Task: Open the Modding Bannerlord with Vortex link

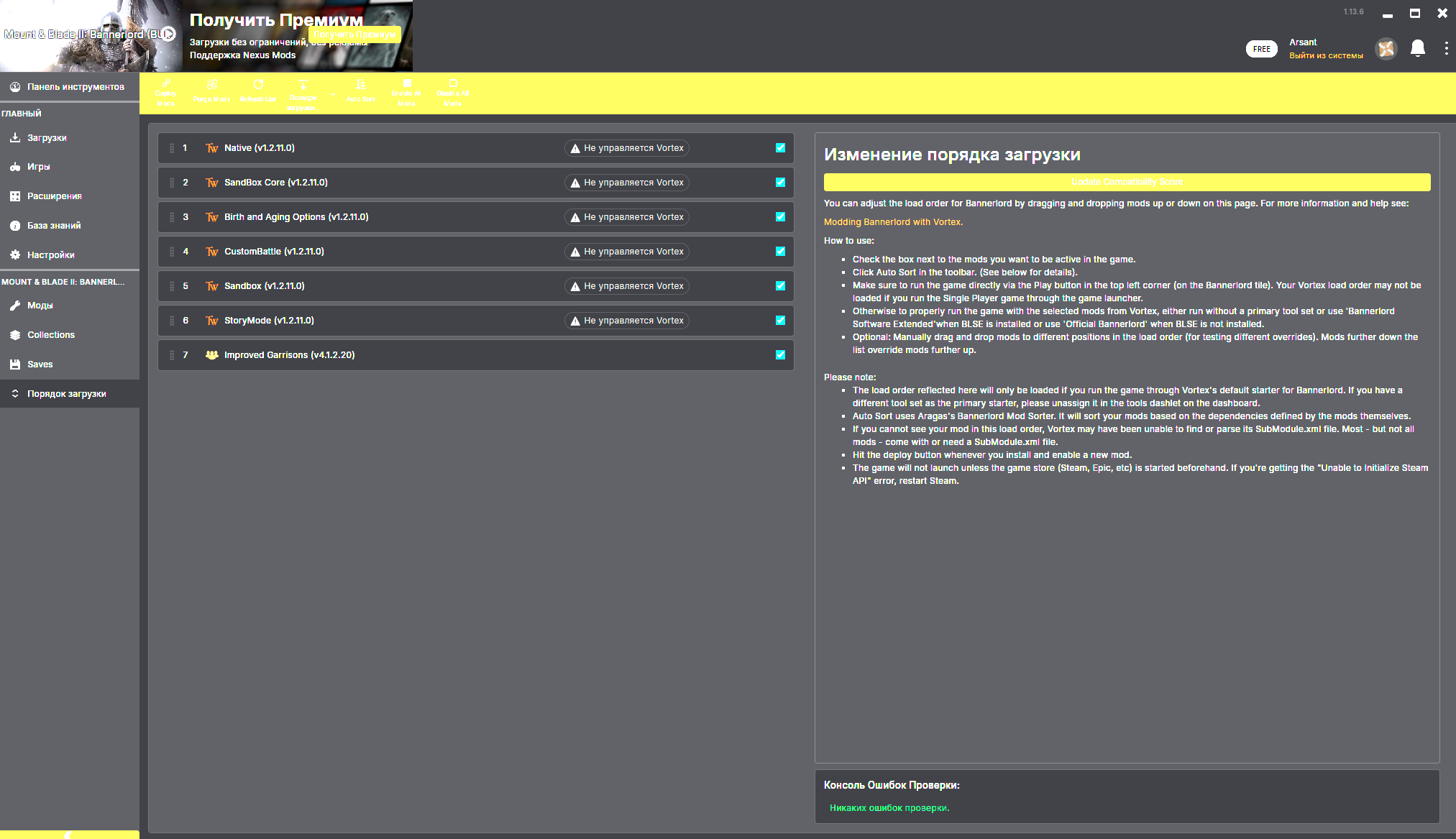Action: (x=893, y=222)
